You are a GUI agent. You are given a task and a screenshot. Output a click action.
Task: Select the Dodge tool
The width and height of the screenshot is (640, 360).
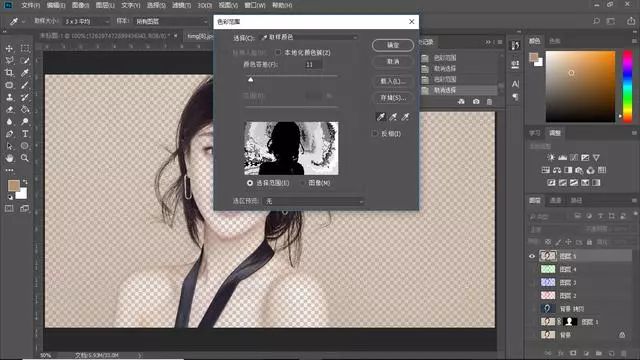coord(25,122)
